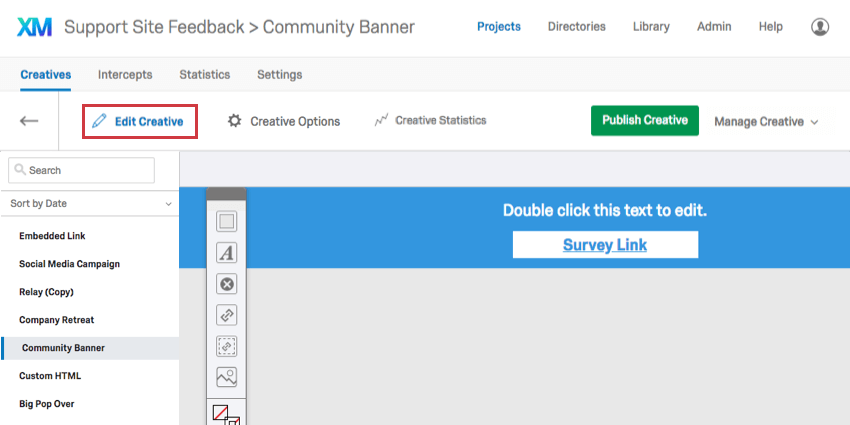Click the chart icon beside Creative Statistics
This screenshot has width=850, height=425.
(x=382, y=120)
